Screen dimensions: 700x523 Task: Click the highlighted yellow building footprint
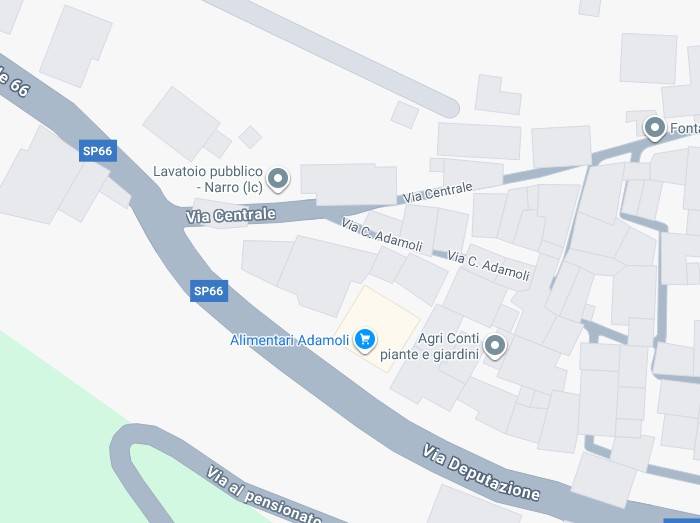point(378,328)
